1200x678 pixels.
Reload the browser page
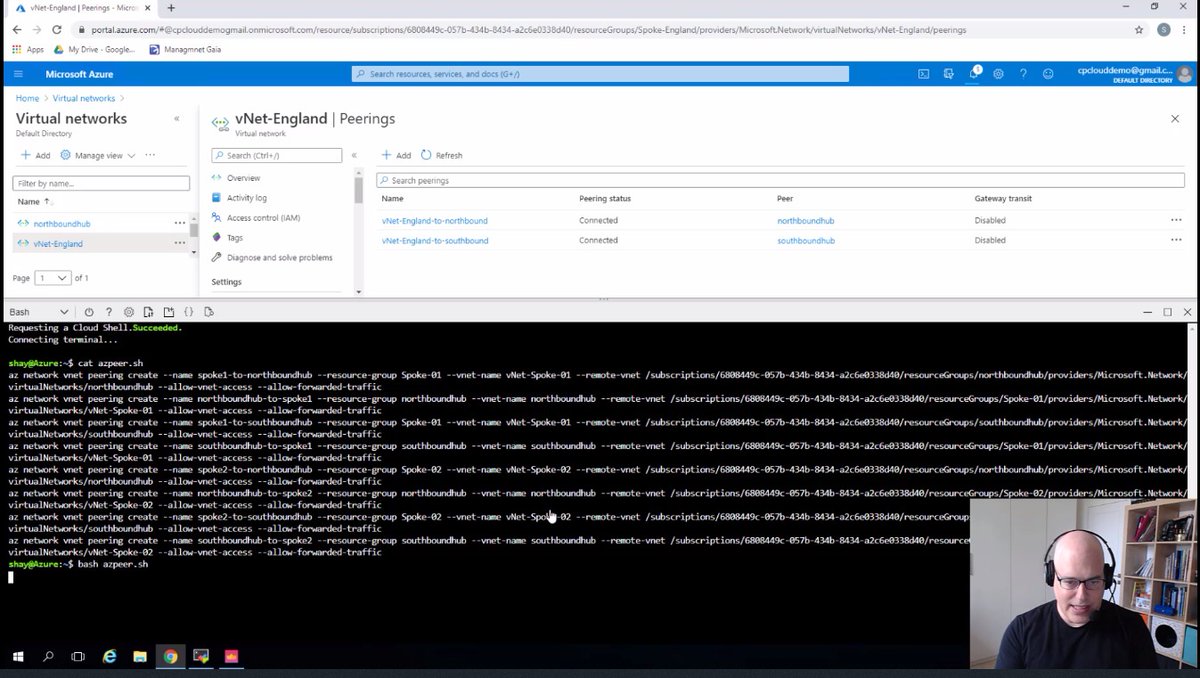(56, 30)
